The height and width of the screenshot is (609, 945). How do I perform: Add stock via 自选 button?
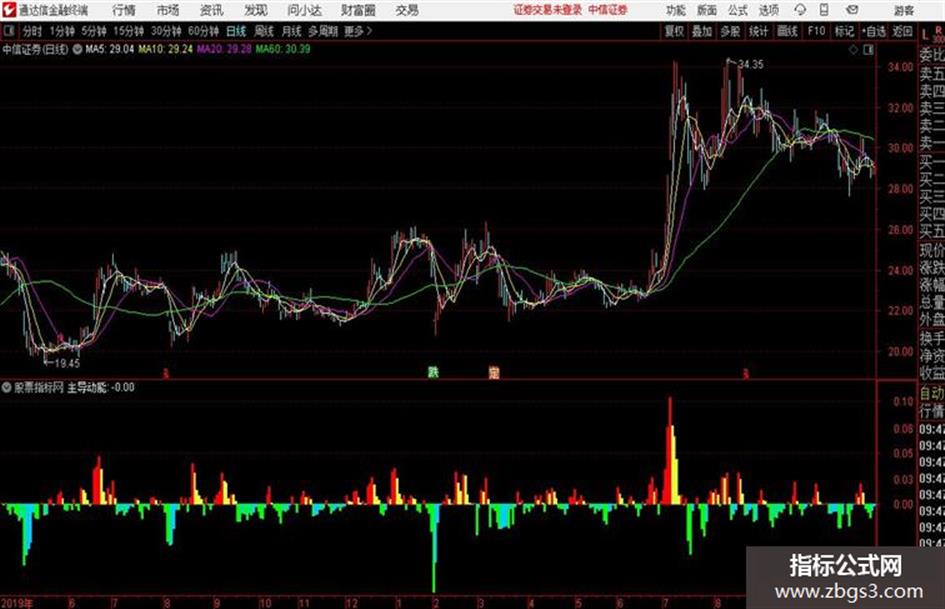[x=873, y=31]
